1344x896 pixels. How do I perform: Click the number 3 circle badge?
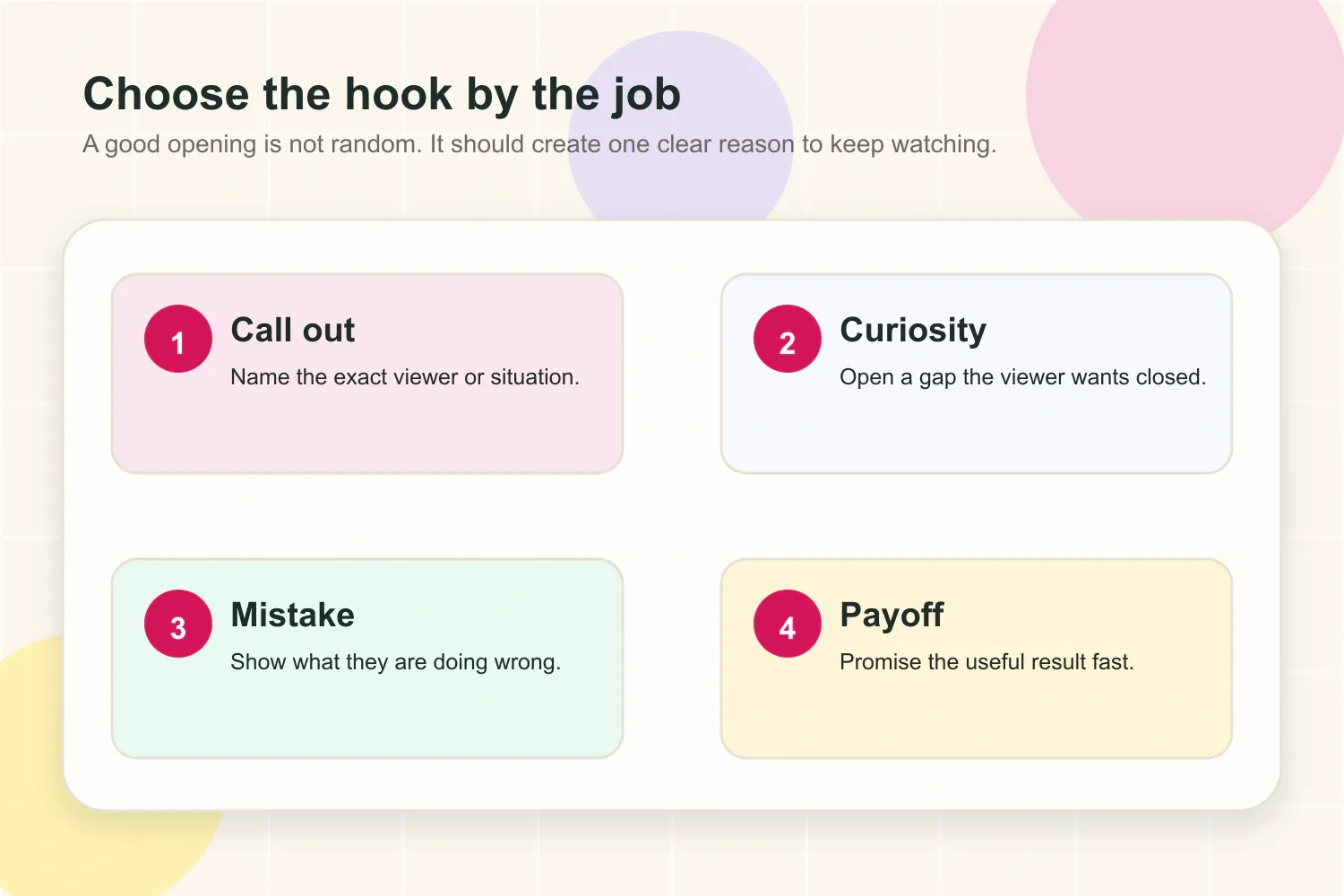pyautogui.click(x=178, y=624)
